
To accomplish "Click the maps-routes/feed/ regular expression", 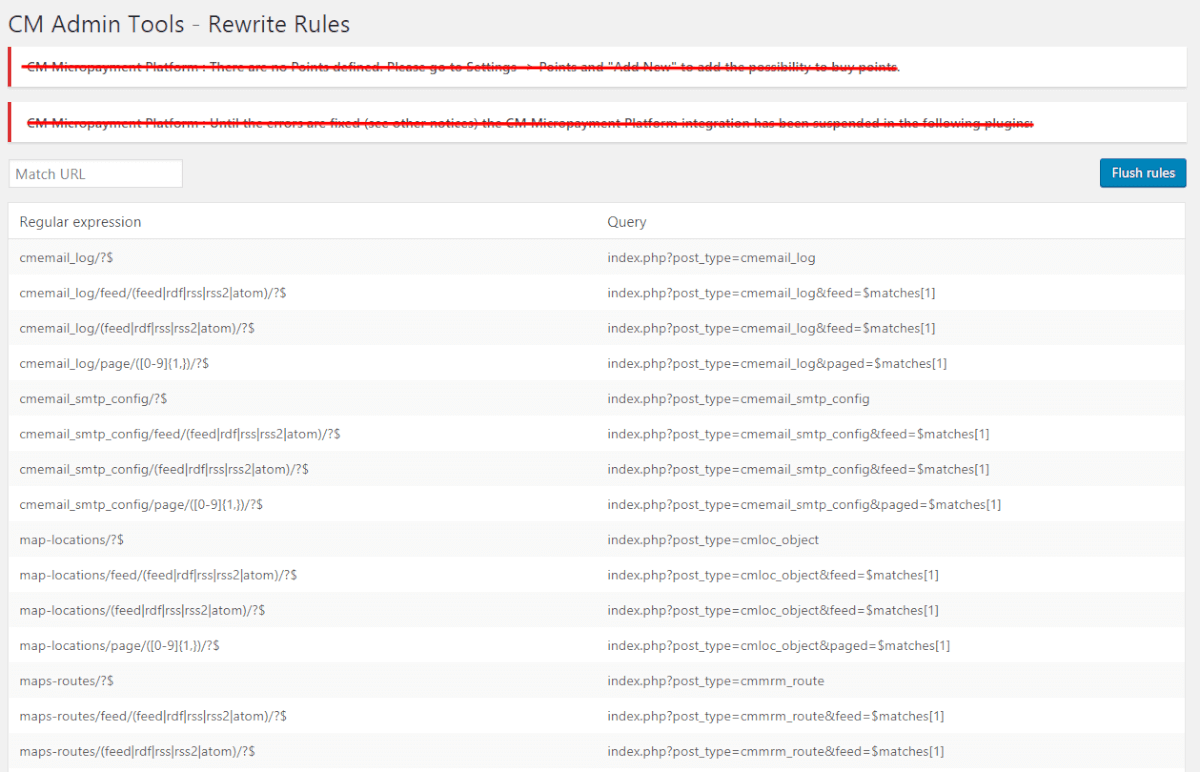I will click(153, 716).
